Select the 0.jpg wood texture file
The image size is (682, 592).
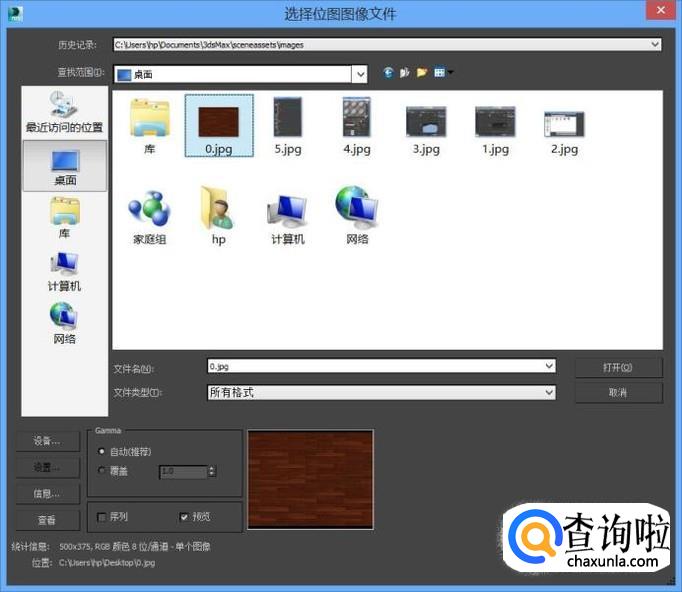click(218, 125)
